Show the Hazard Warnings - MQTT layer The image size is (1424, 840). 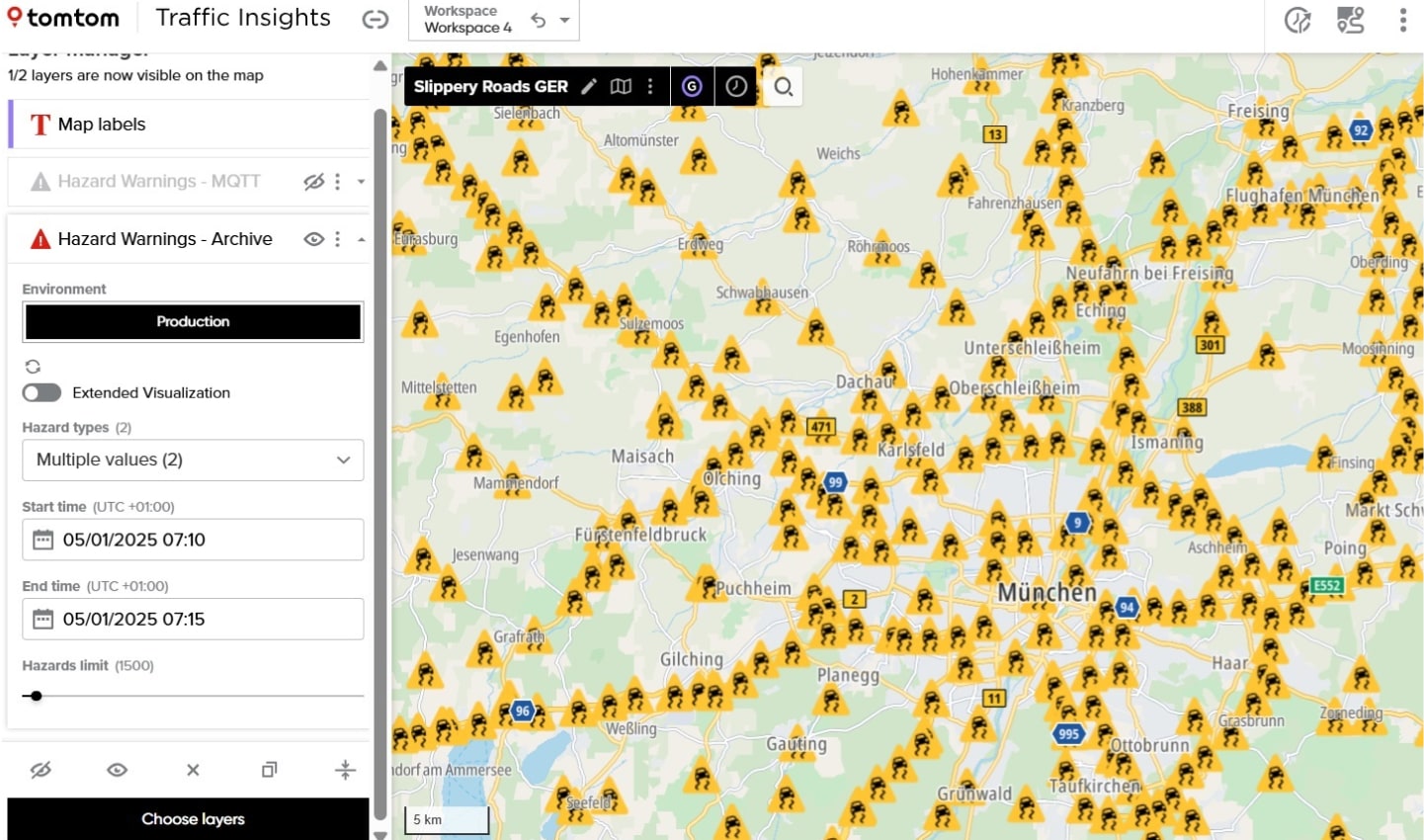click(x=314, y=182)
